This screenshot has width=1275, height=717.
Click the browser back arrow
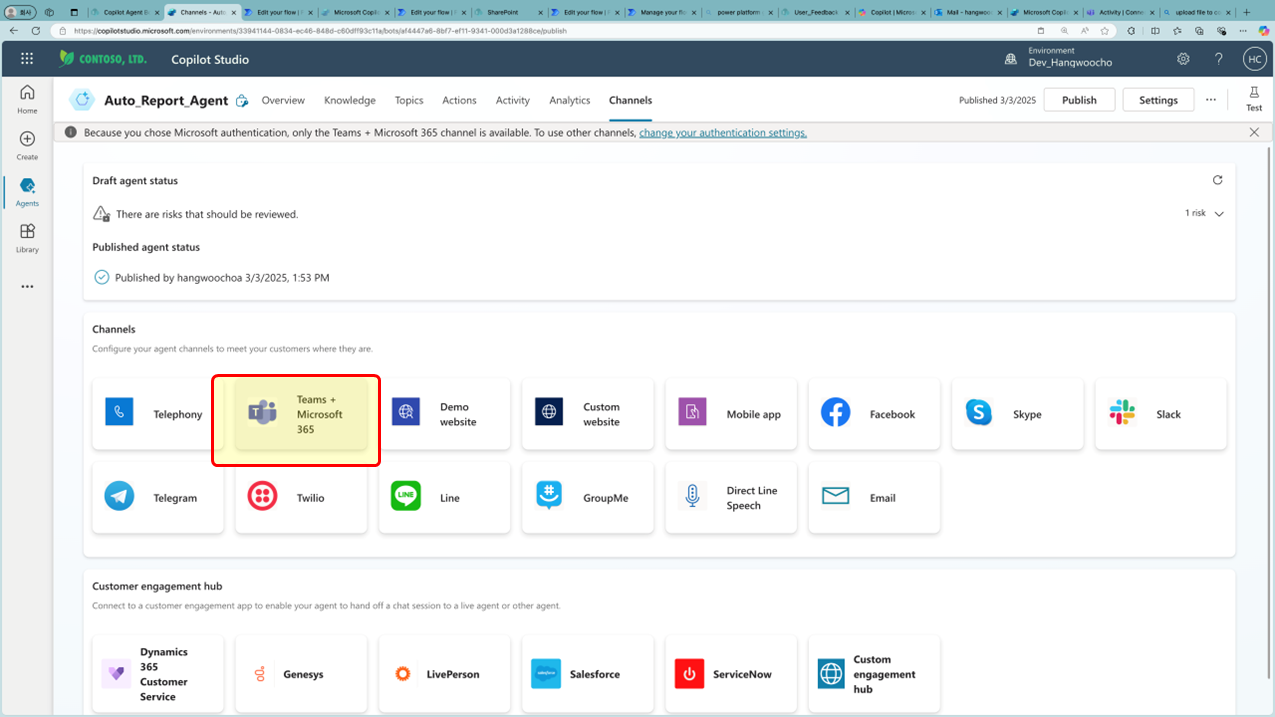[x=14, y=31]
